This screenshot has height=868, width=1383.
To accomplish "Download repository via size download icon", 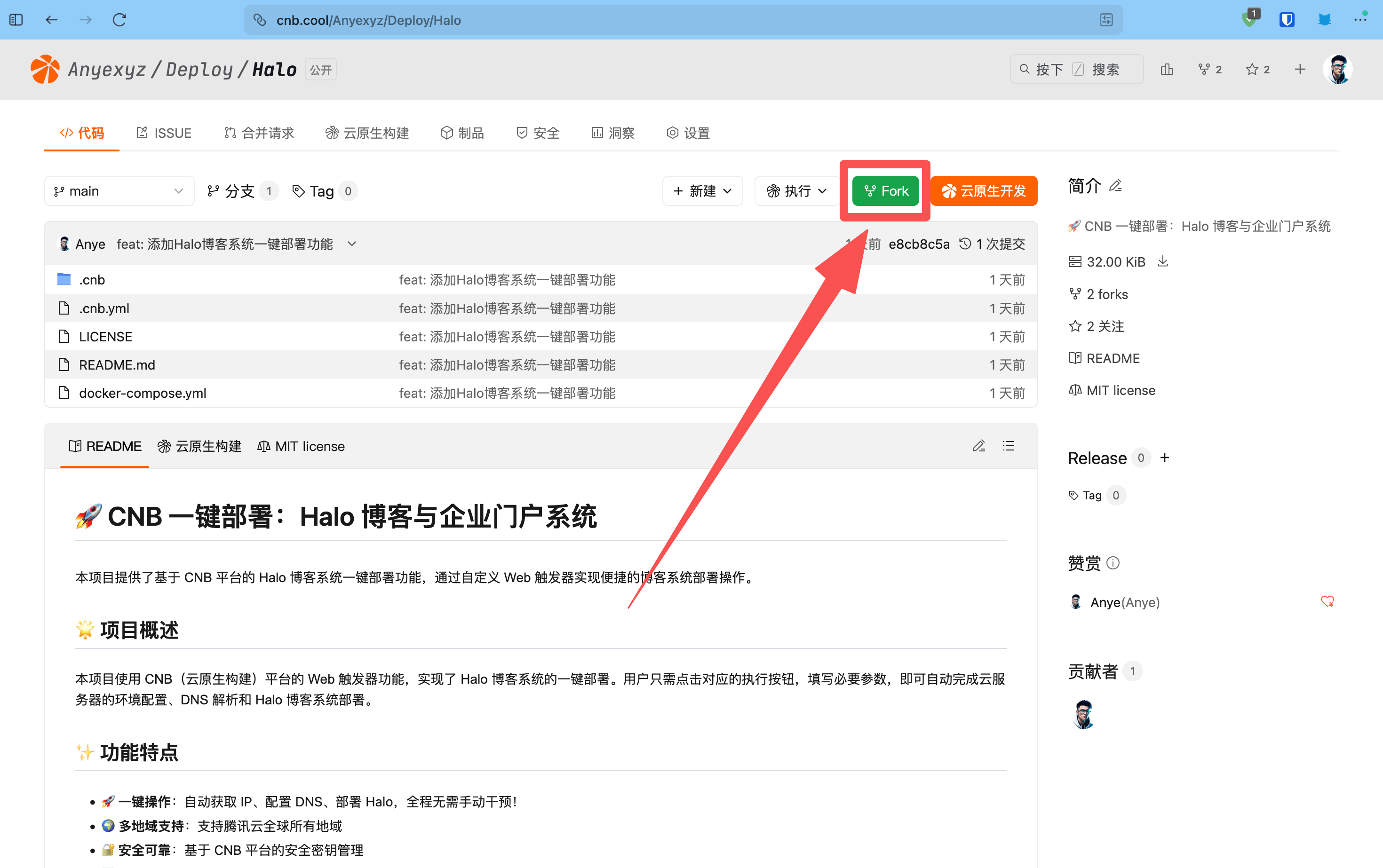I will (x=1163, y=262).
